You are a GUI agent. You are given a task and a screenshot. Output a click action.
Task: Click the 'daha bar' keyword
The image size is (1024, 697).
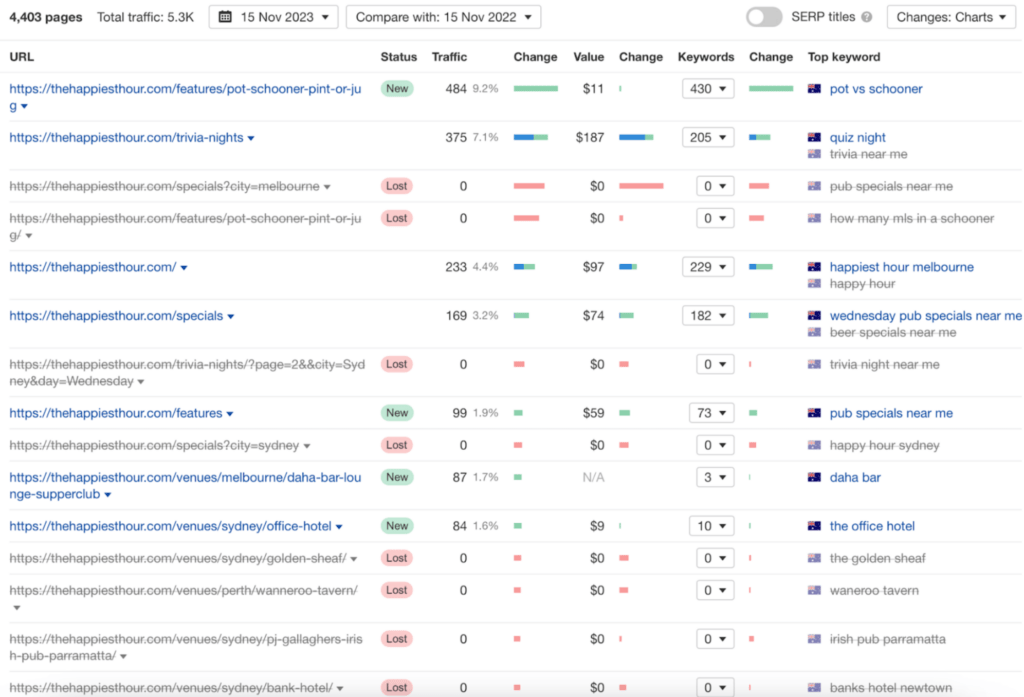tap(855, 478)
